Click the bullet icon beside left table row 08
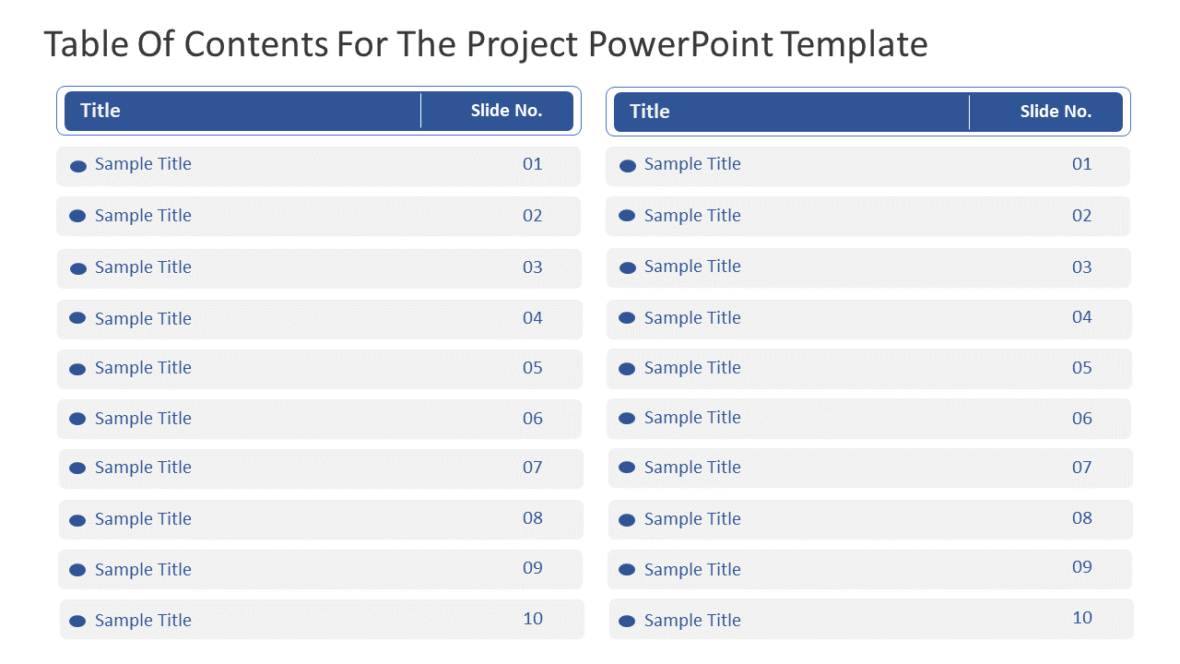The width and height of the screenshot is (1180, 664). [x=78, y=520]
